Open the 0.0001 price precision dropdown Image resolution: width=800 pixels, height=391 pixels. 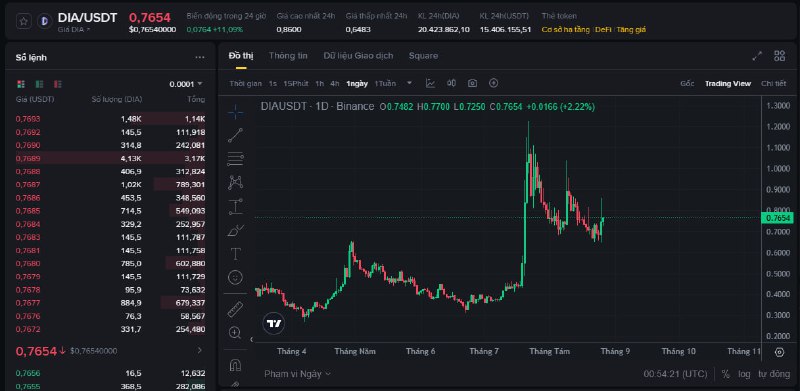pos(186,84)
